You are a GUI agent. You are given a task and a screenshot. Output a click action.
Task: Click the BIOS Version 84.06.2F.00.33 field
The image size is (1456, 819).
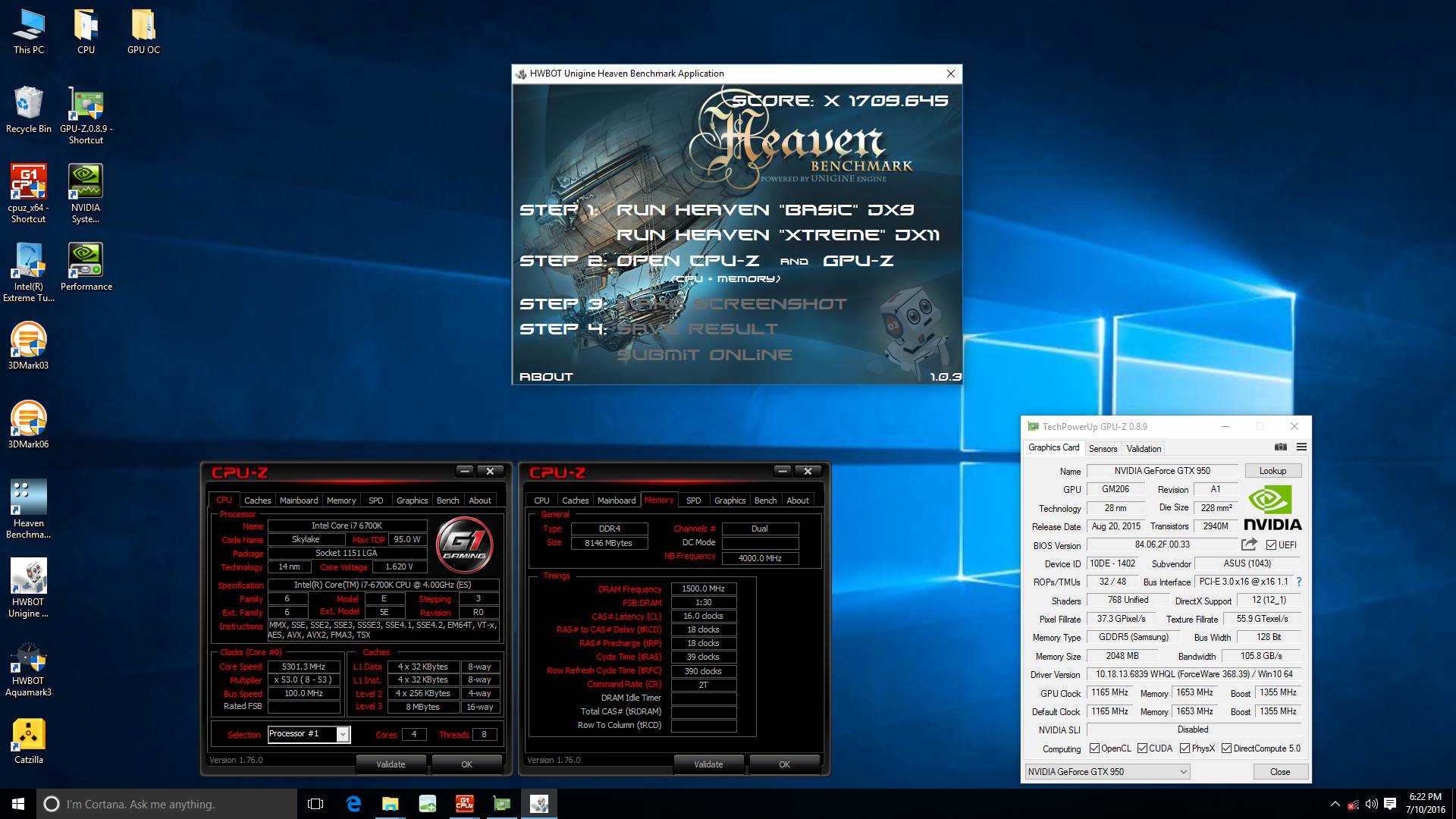pyautogui.click(x=1162, y=544)
